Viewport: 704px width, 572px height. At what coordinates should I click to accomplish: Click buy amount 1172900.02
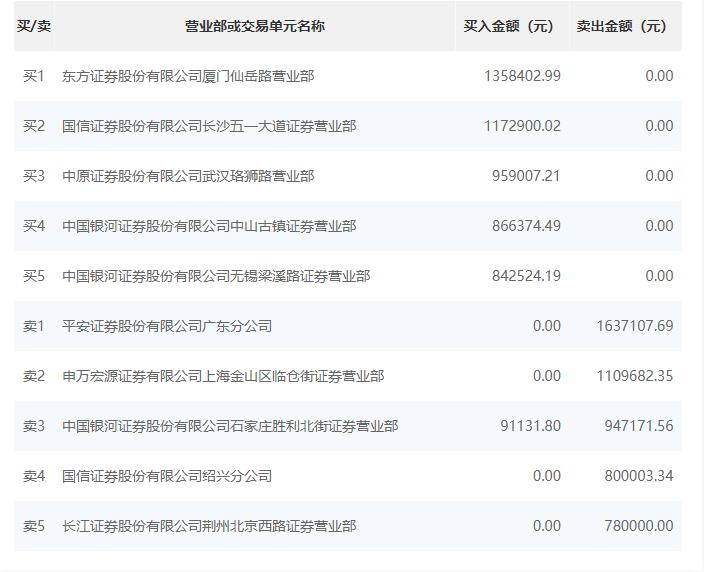pyautogui.click(x=522, y=126)
